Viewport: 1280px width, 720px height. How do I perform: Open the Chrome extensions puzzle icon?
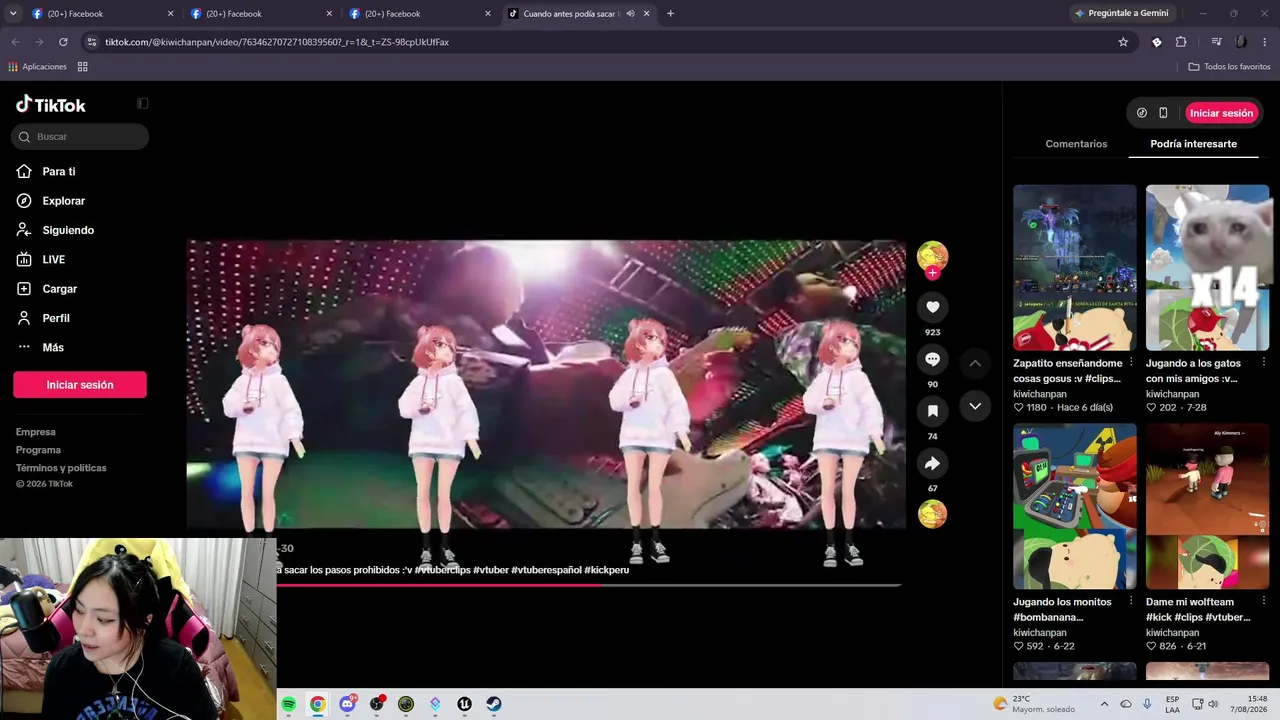click(1181, 42)
